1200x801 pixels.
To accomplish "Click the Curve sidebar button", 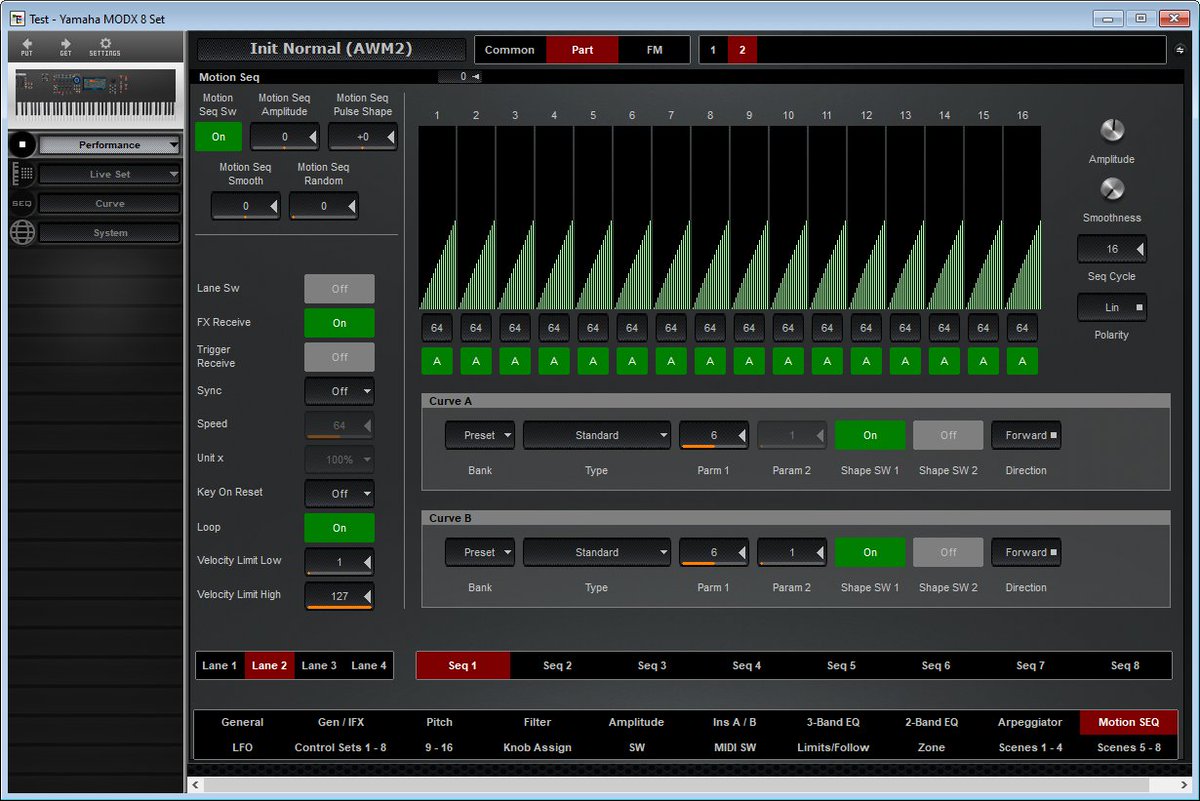I will tap(110, 203).
